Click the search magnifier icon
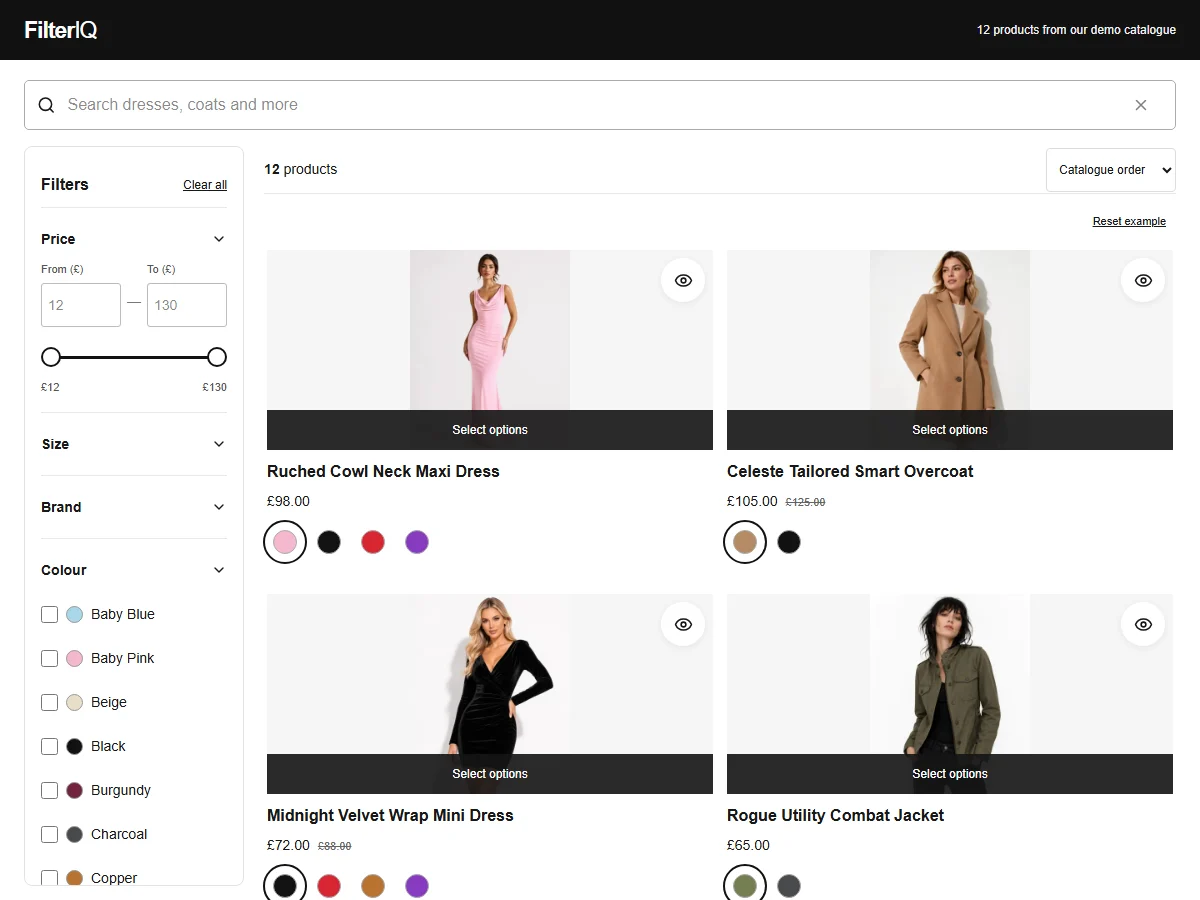 point(46,105)
